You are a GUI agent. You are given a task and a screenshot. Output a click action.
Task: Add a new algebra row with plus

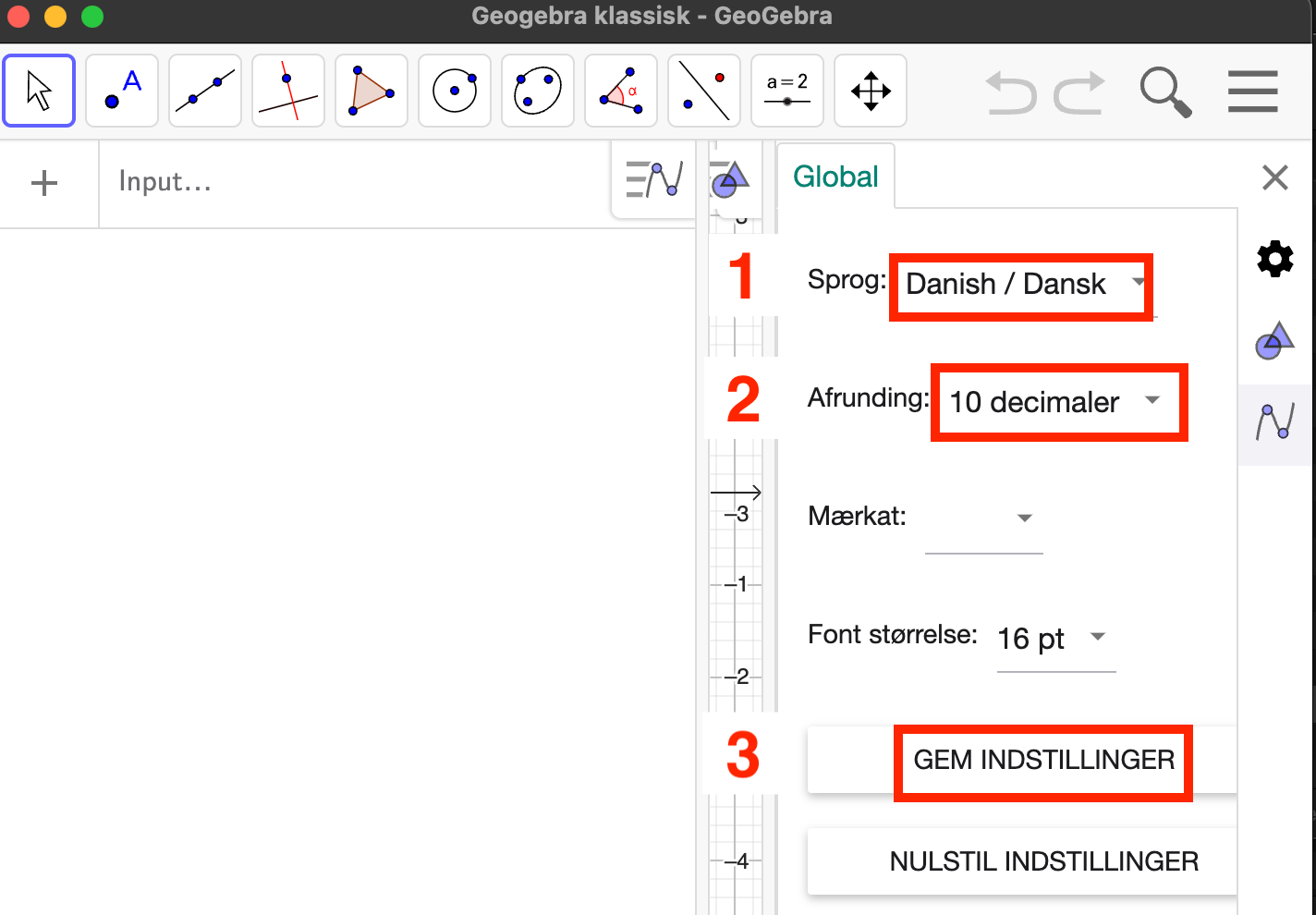click(44, 183)
